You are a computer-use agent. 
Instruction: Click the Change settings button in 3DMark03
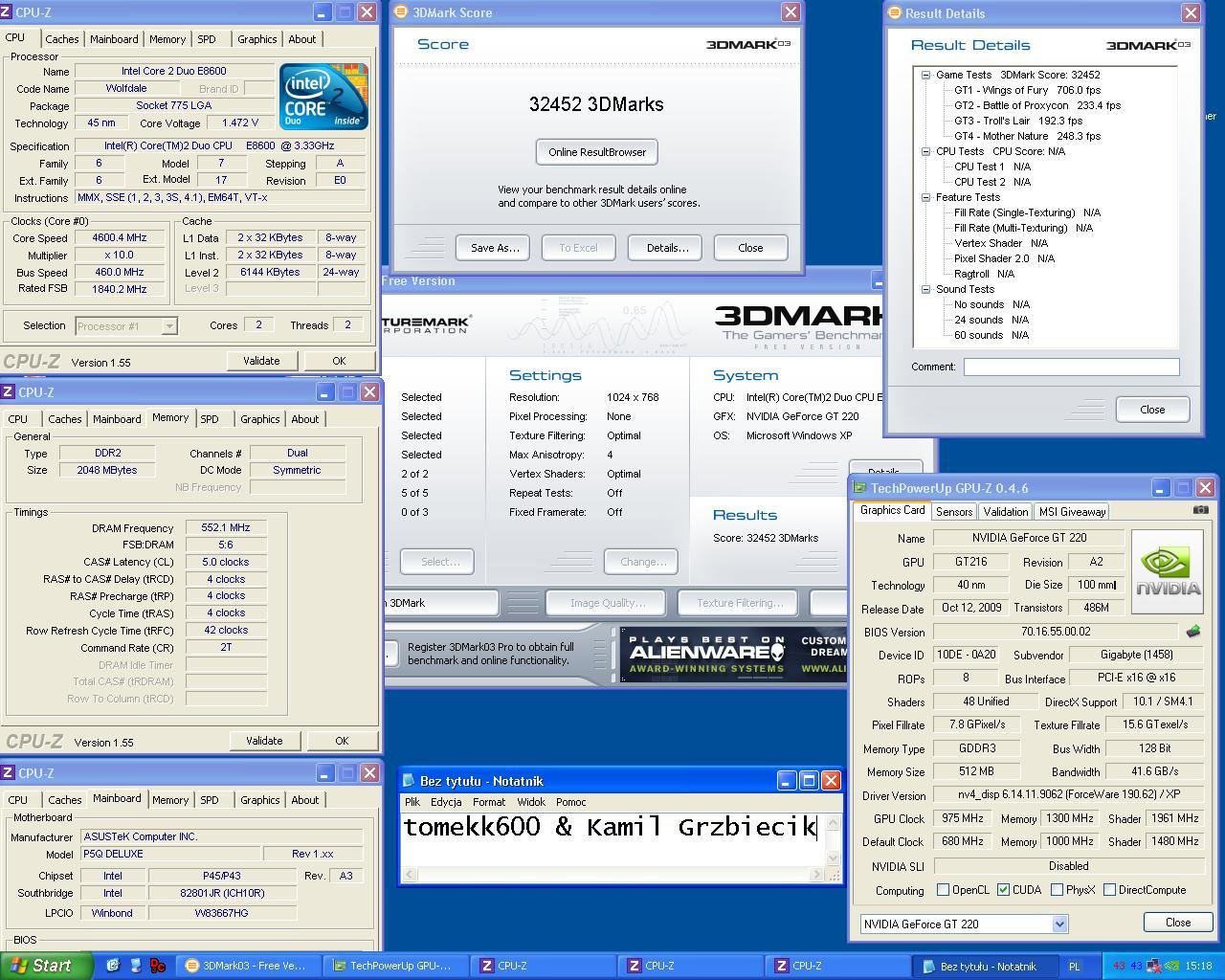coord(643,562)
